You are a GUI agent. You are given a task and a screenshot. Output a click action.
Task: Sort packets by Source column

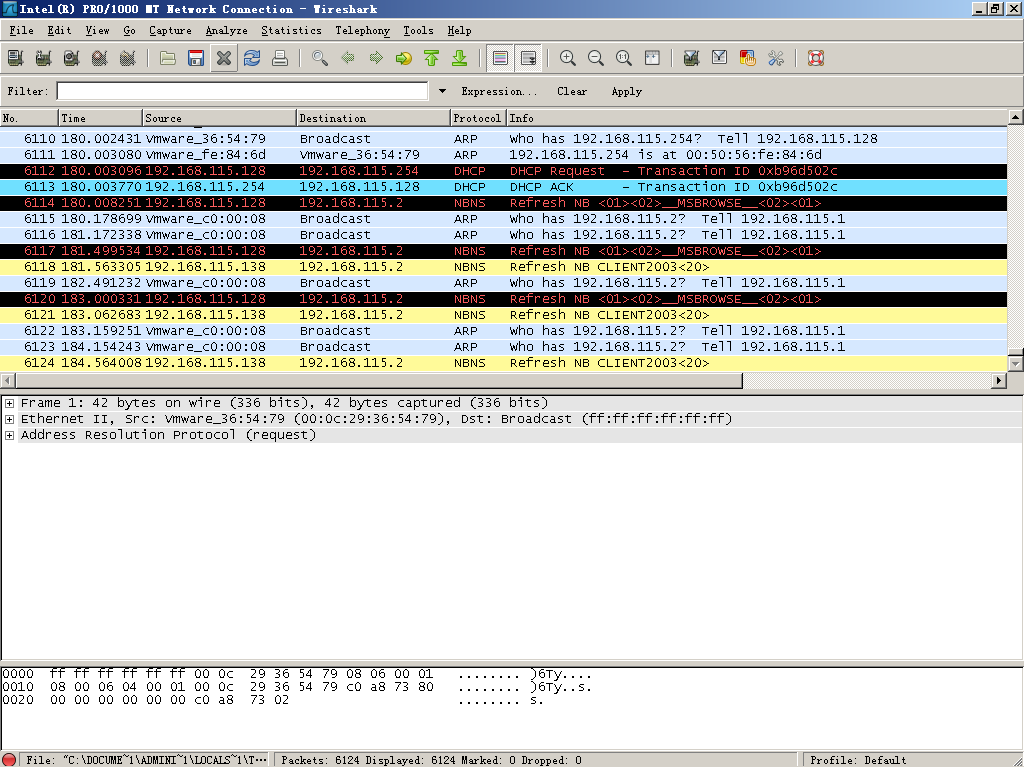219,118
